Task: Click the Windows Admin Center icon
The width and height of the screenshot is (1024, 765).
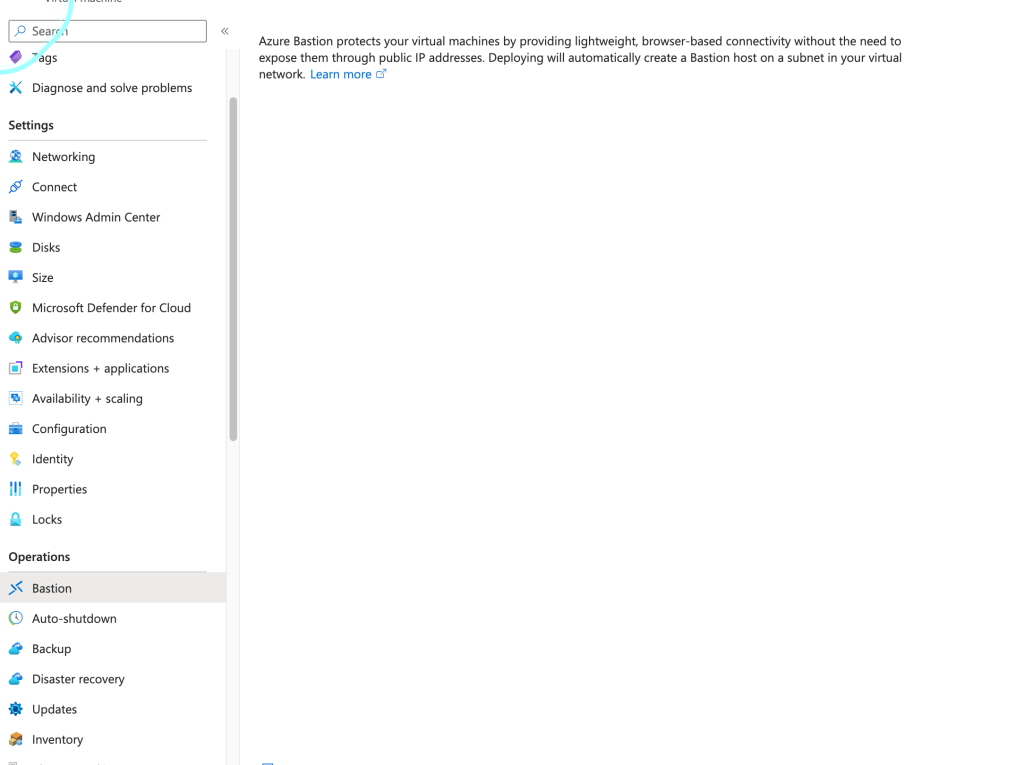Action: [16, 217]
